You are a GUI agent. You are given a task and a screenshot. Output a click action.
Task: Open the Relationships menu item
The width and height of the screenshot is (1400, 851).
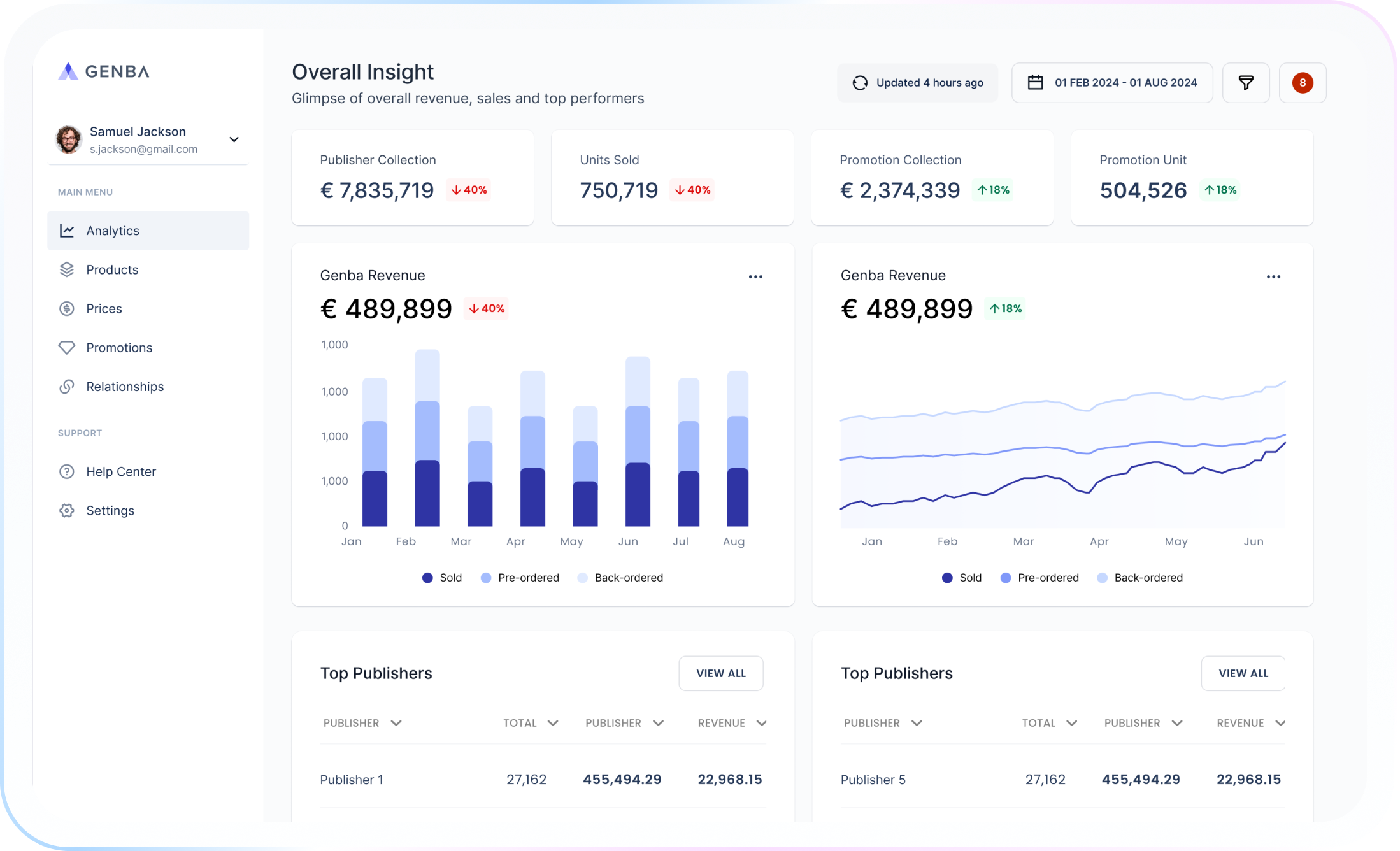(x=148, y=387)
